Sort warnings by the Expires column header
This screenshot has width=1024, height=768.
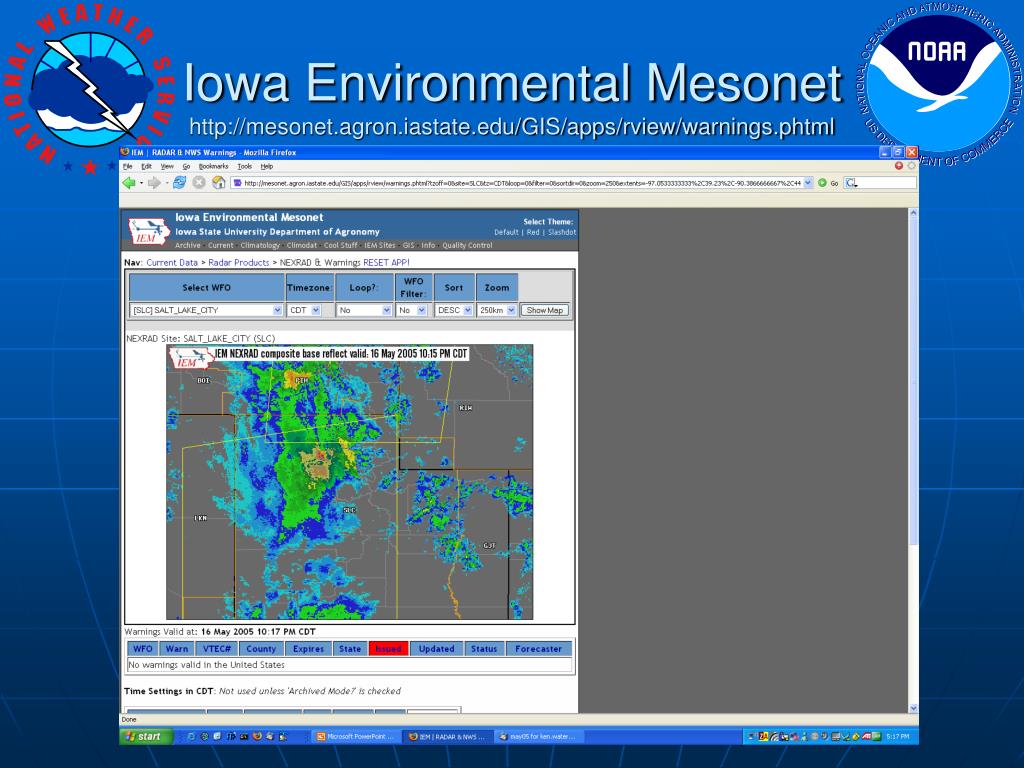tap(308, 648)
